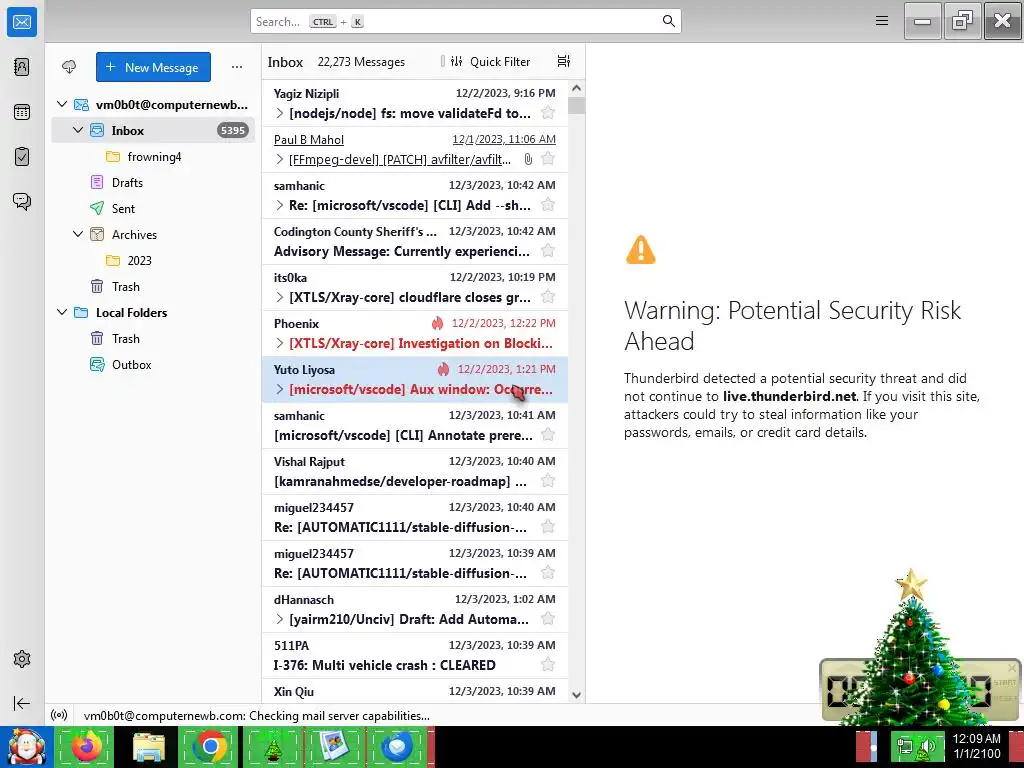The width and height of the screenshot is (1024, 768).
Task: Click the volume tray icon
Action: click(x=928, y=747)
